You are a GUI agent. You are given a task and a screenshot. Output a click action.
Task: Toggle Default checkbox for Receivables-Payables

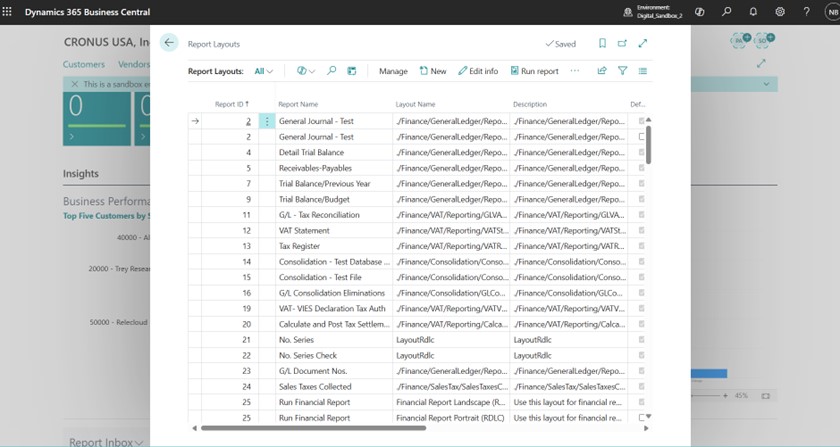tap(641, 168)
